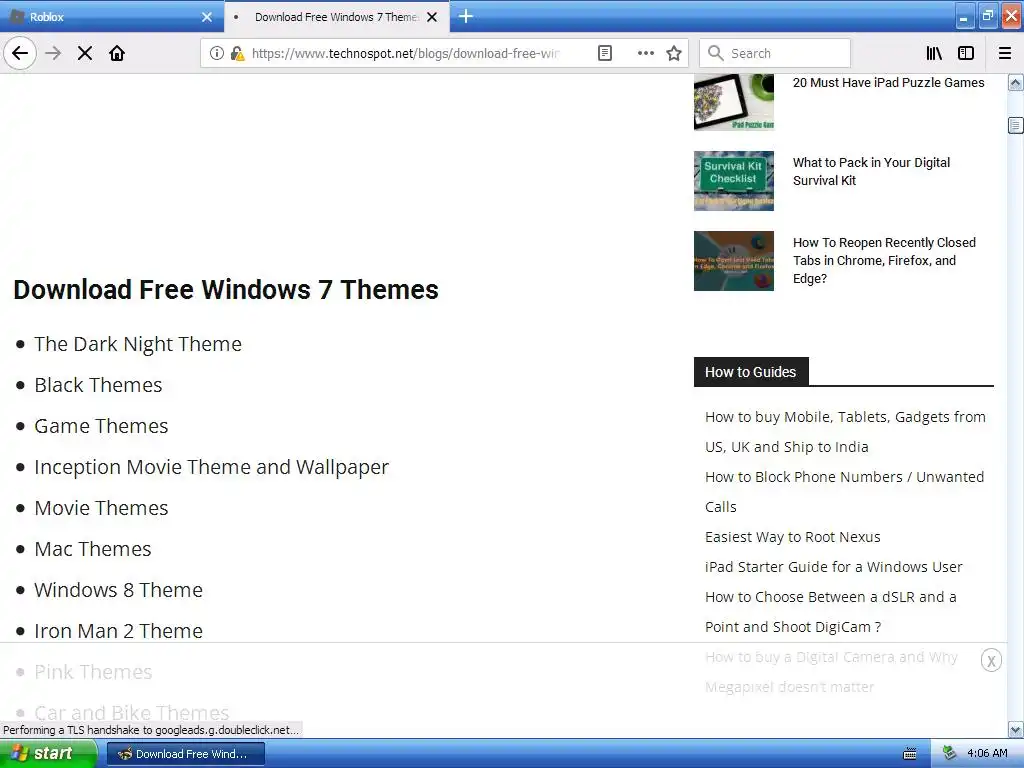The height and width of the screenshot is (768, 1024).
Task: Close the bottom overlay banner with X
Action: (991, 661)
